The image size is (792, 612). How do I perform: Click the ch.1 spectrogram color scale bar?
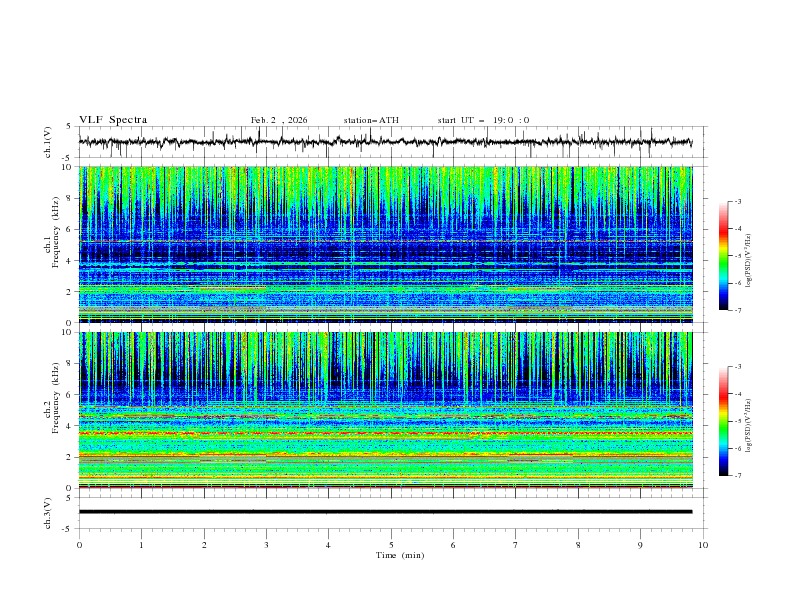coord(724,256)
